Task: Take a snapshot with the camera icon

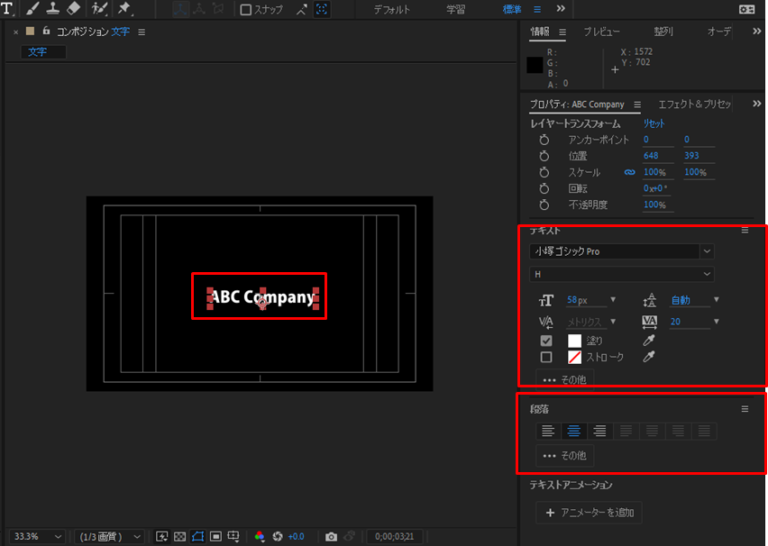Action: coord(331,537)
